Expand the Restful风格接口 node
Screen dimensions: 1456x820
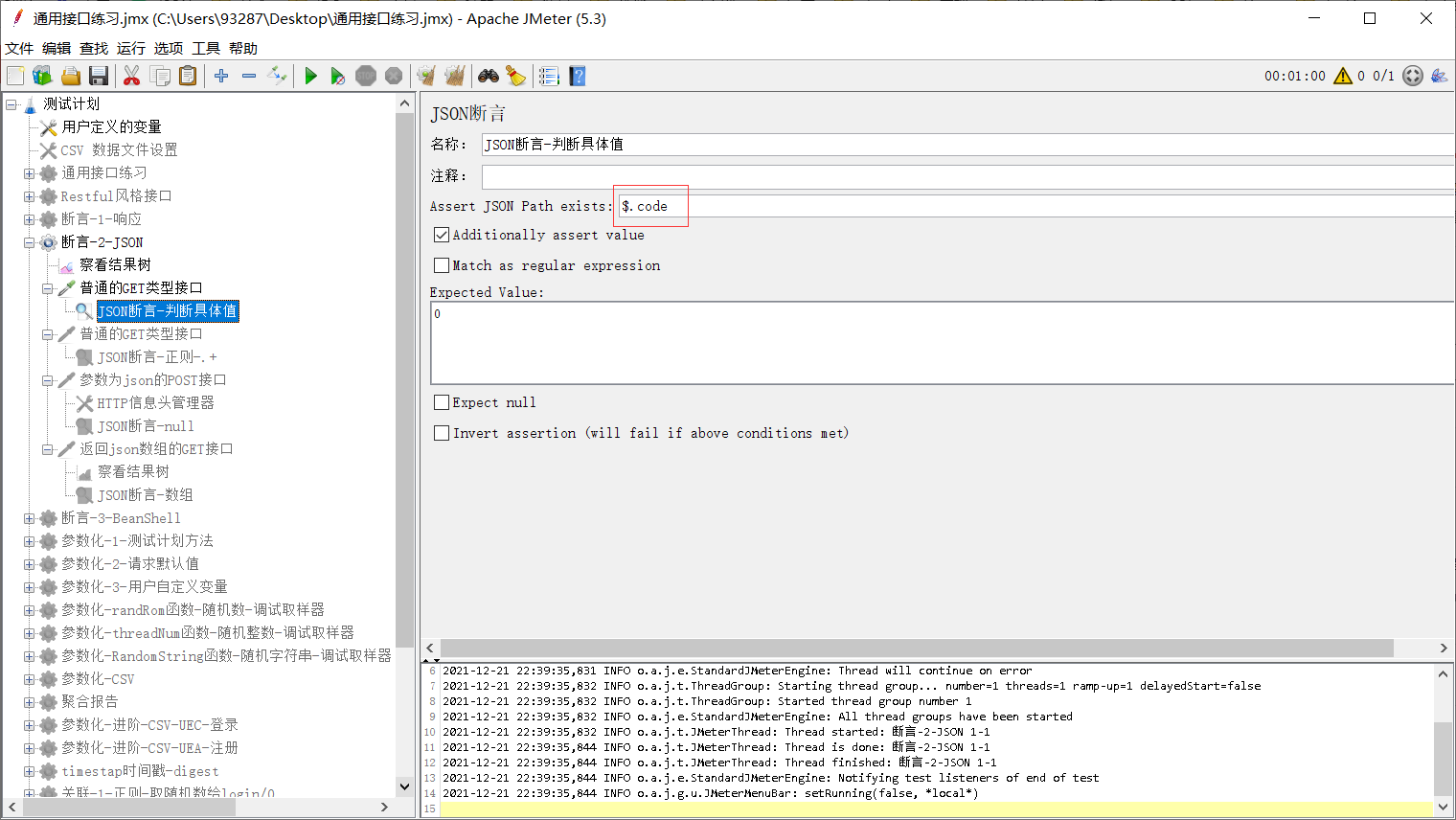click(x=30, y=196)
